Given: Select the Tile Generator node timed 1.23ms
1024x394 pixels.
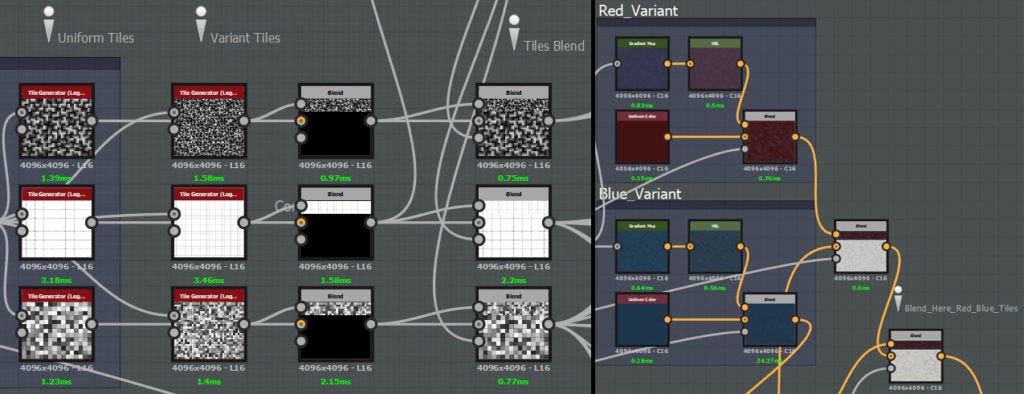Looking at the screenshot, I should point(57,325).
